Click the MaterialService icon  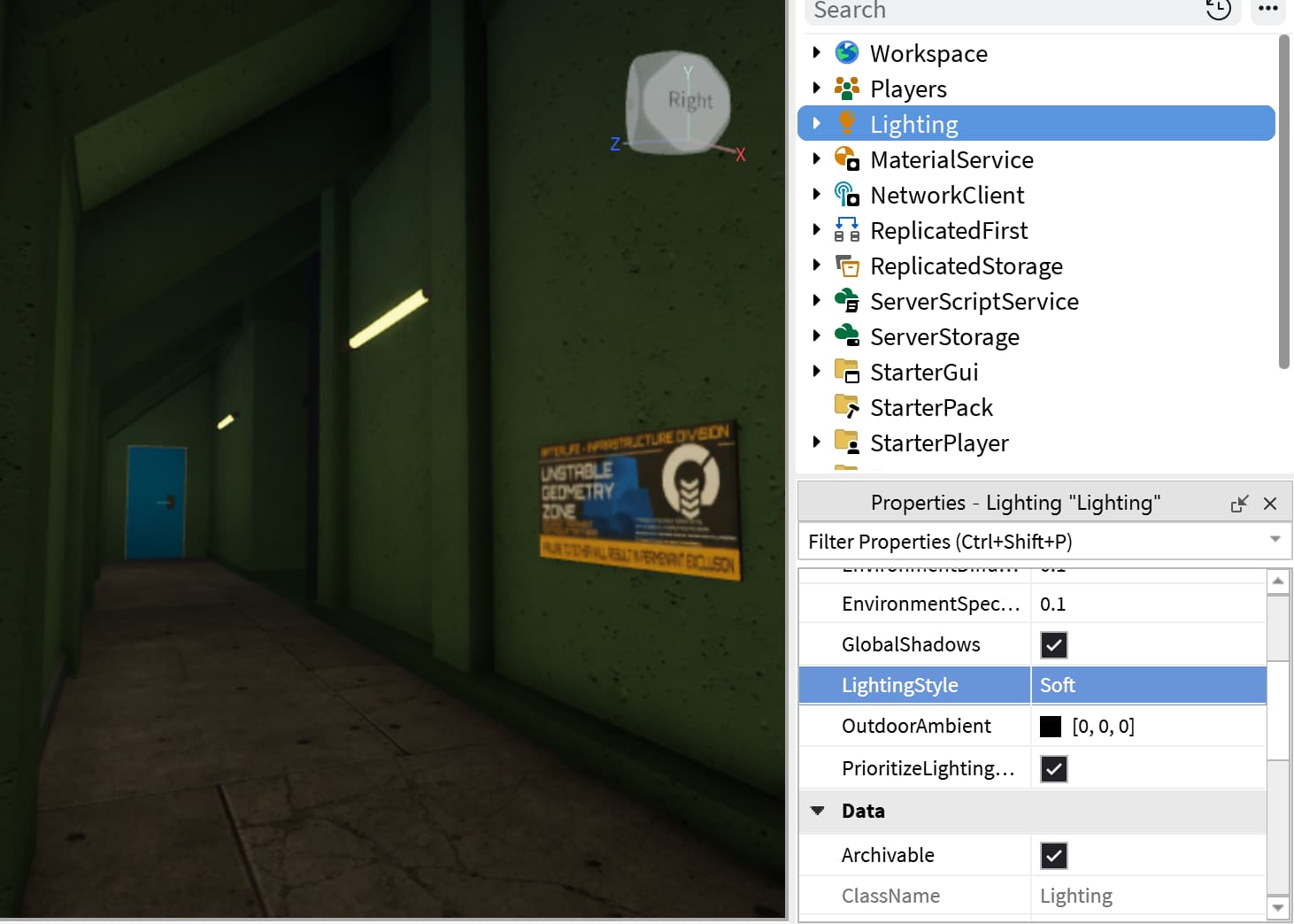[847, 159]
